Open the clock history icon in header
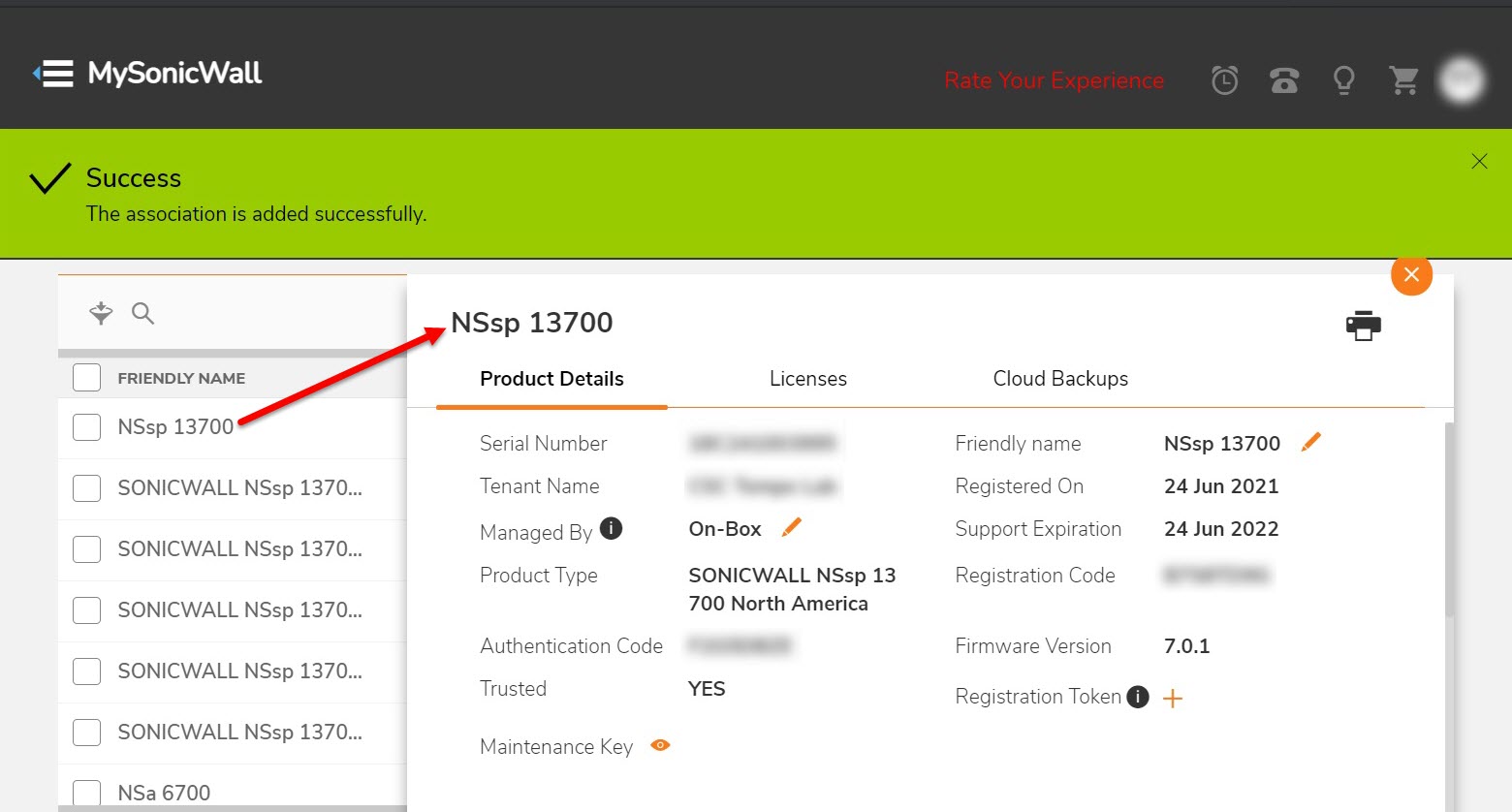 (1224, 79)
